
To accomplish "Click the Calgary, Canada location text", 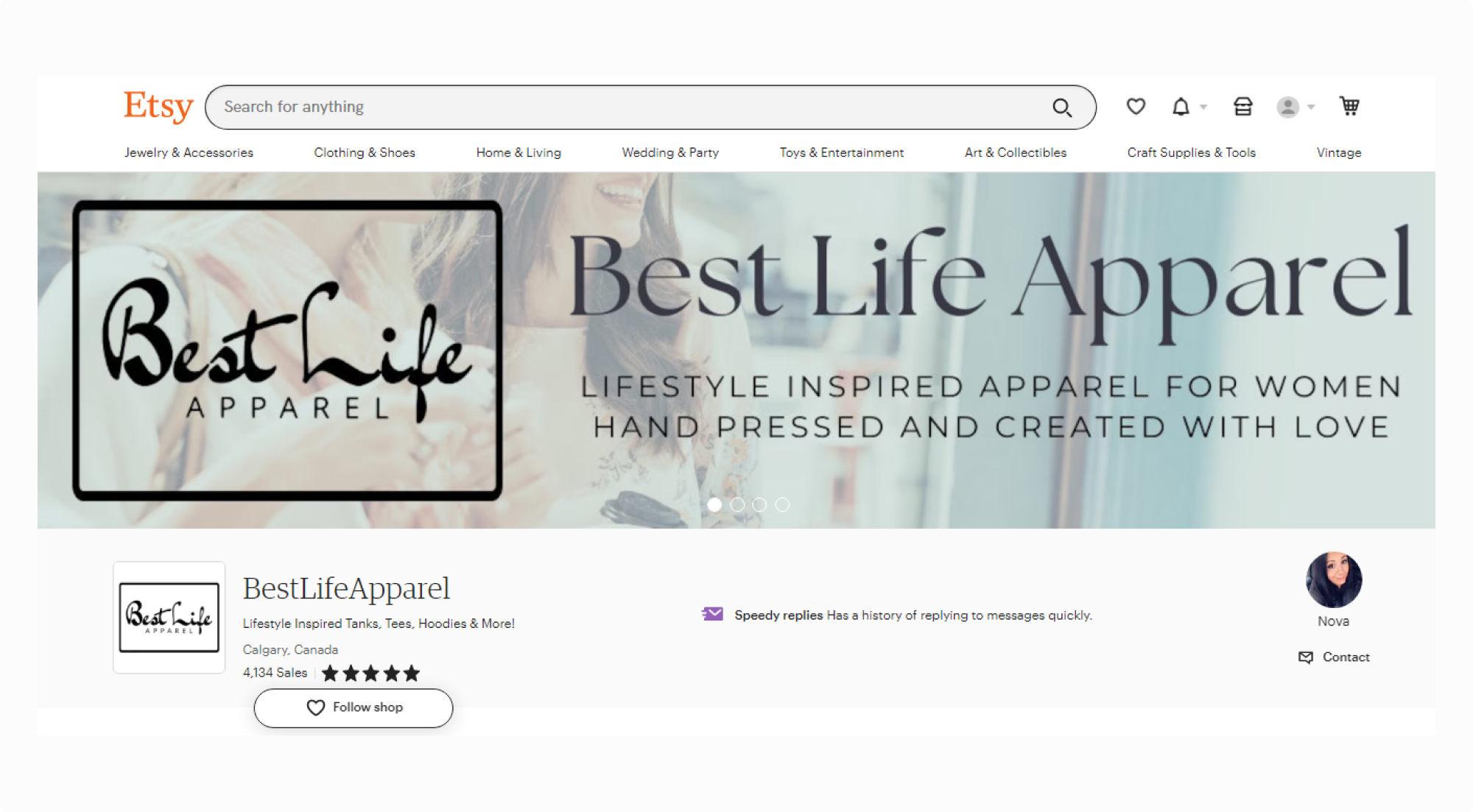I will click(290, 650).
